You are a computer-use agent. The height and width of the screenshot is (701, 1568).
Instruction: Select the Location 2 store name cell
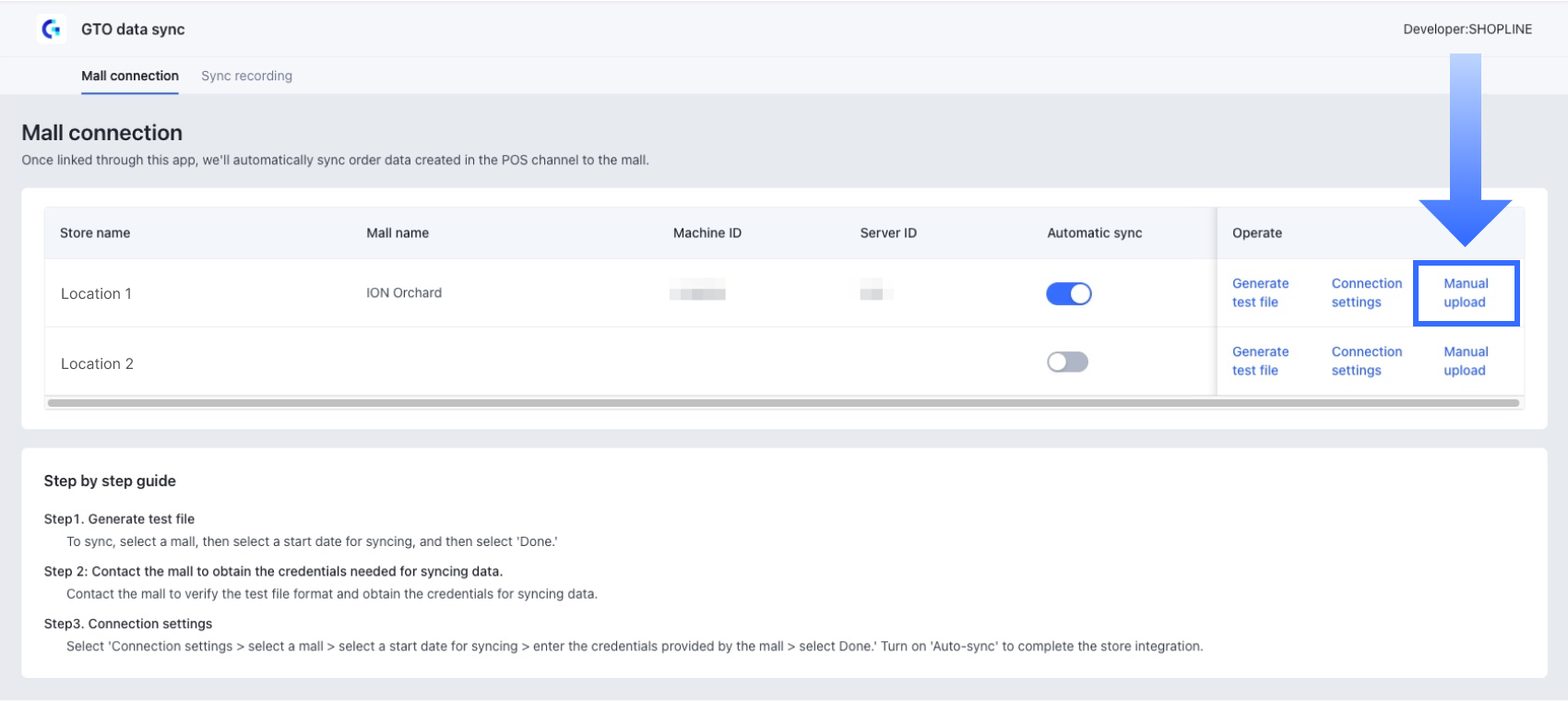(97, 363)
